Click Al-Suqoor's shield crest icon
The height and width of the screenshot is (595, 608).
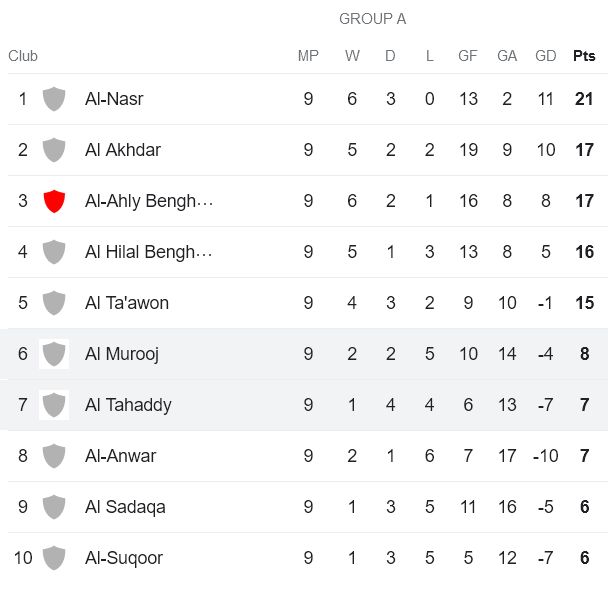(x=54, y=558)
